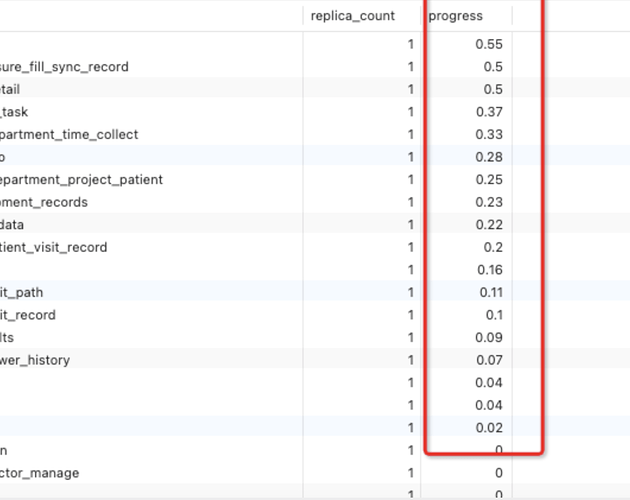Select the progress cell showing 0.55
Viewport: 630px width, 500px height.
(466, 44)
